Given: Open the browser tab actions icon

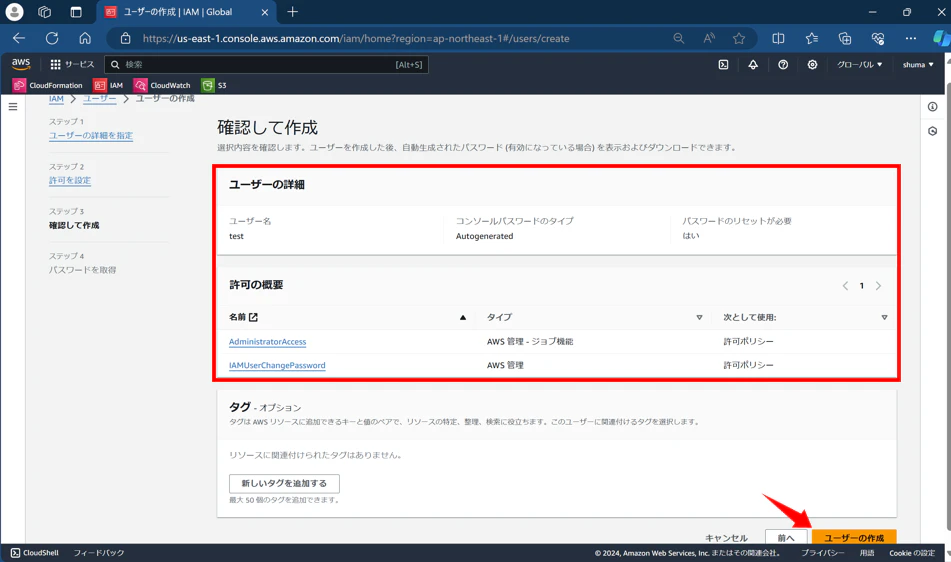Looking at the screenshot, I should pos(76,12).
